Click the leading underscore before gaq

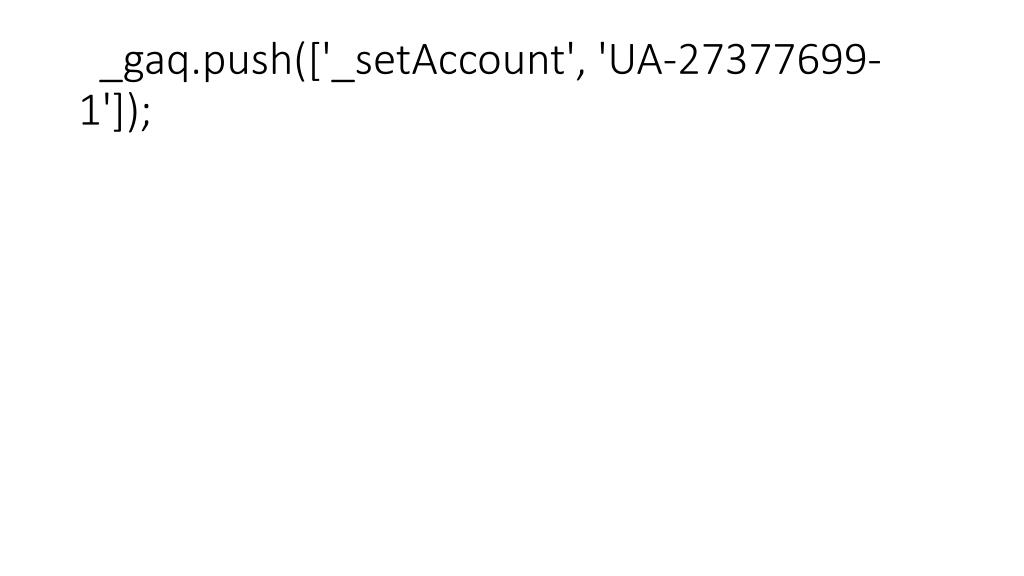tap(110, 80)
